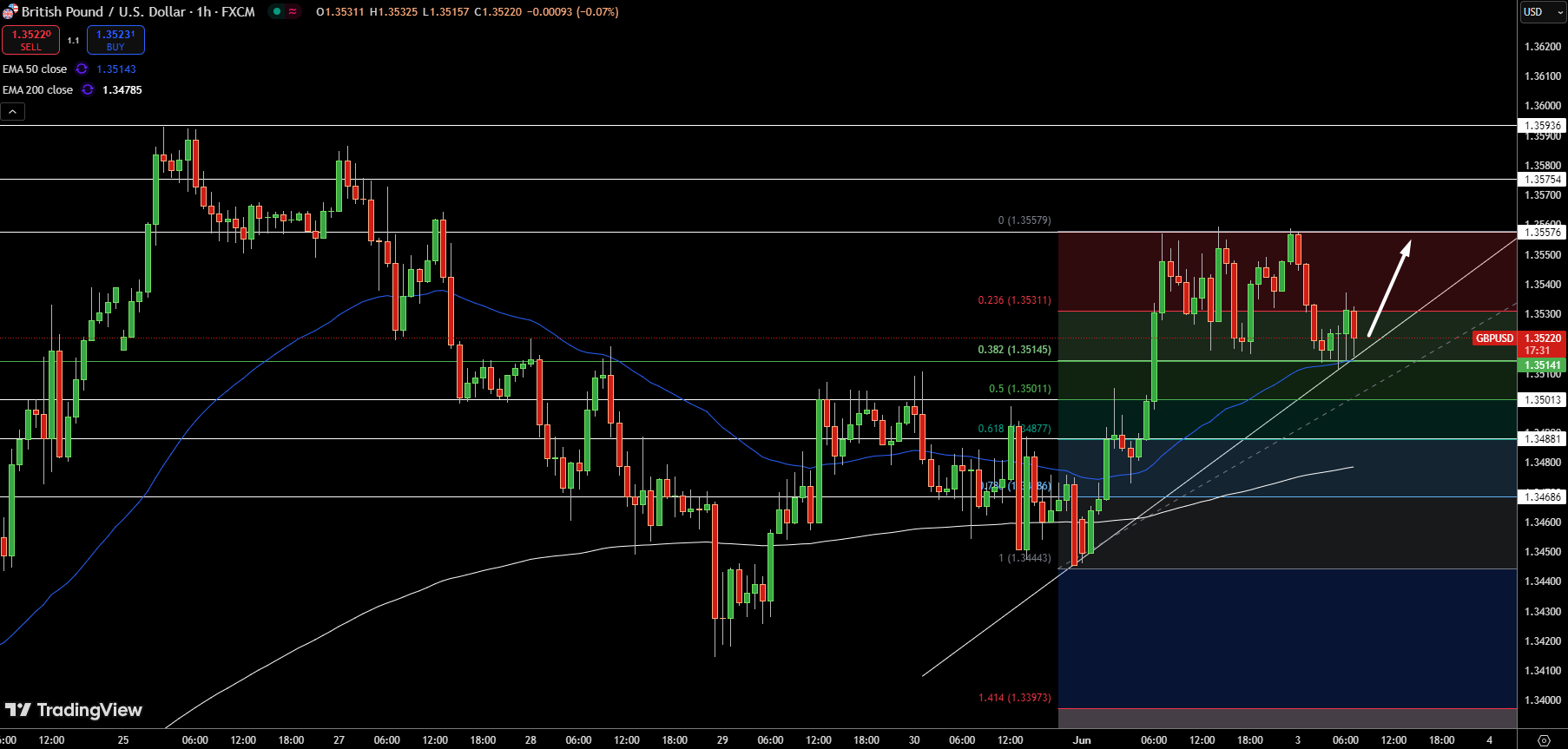This screenshot has width=1568, height=749.
Task: Click the blue BUY 1.35231 button
Action: pos(115,40)
